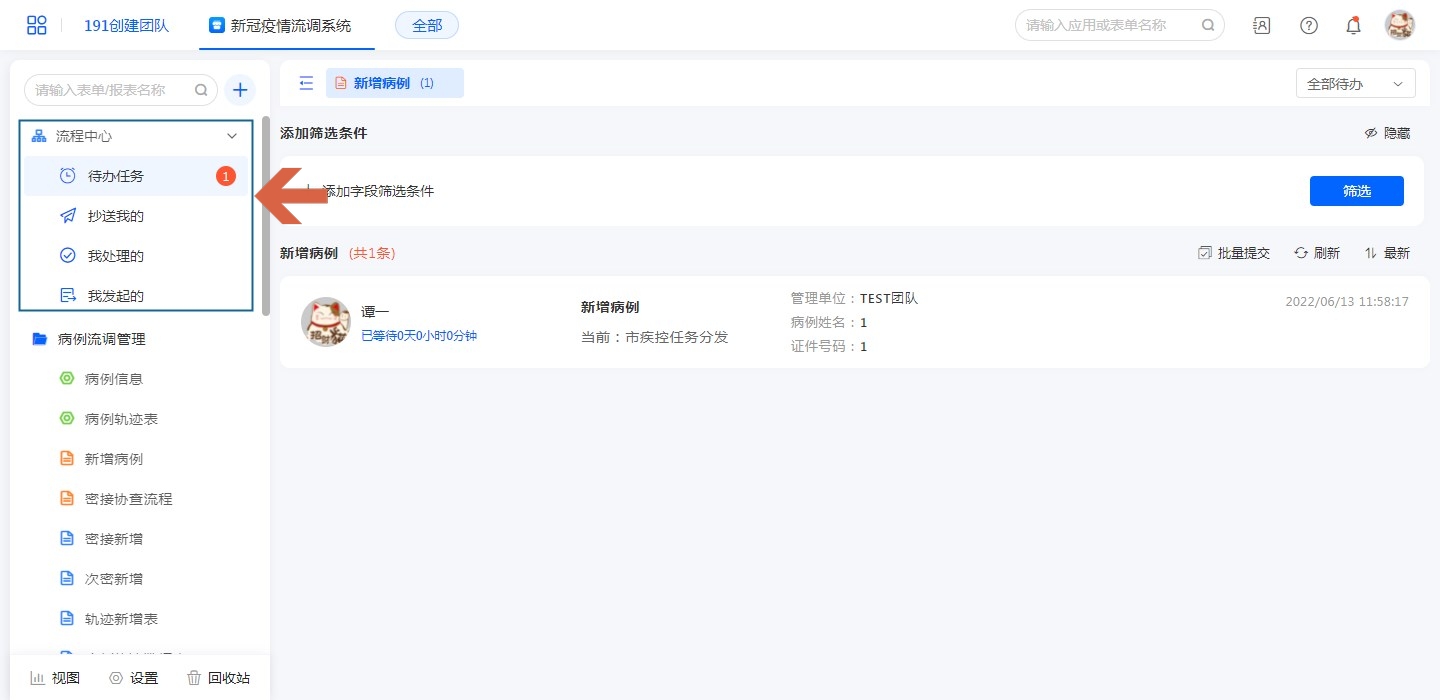Open the app grid launcher icon
1440x700 pixels.
pos(37,25)
